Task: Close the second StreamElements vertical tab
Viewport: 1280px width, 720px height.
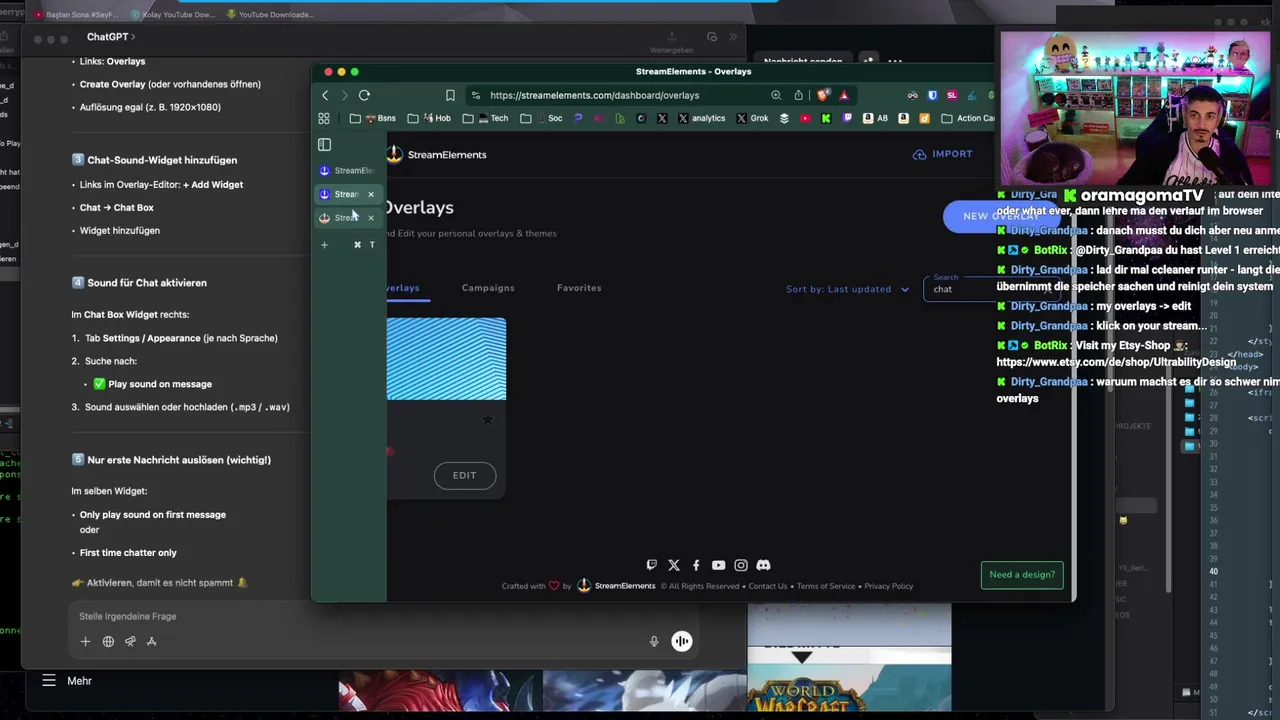Action: point(371,194)
